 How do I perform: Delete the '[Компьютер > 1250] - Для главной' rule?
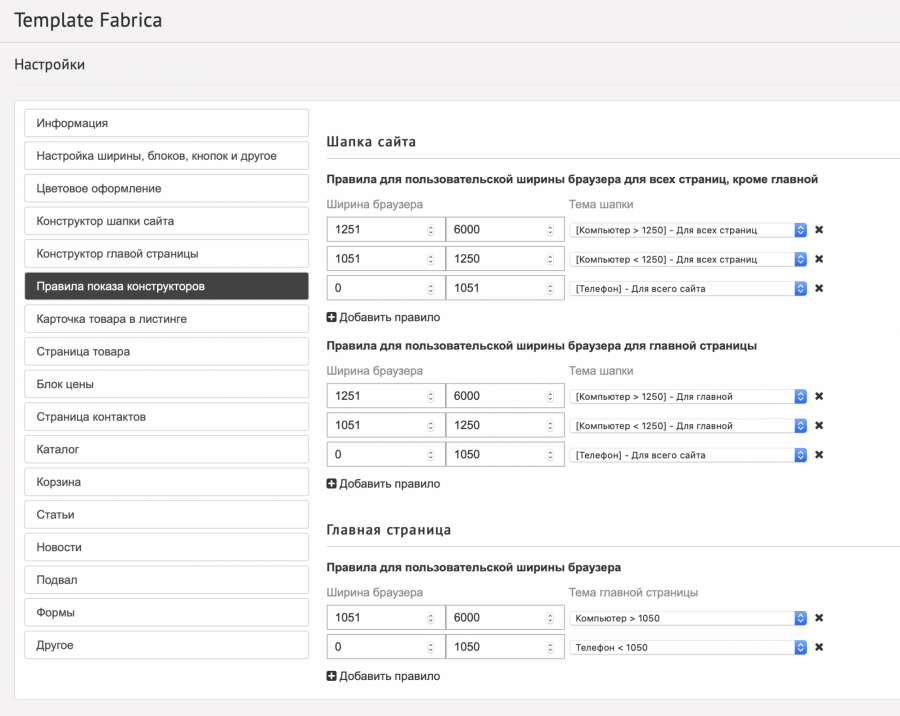click(x=819, y=396)
